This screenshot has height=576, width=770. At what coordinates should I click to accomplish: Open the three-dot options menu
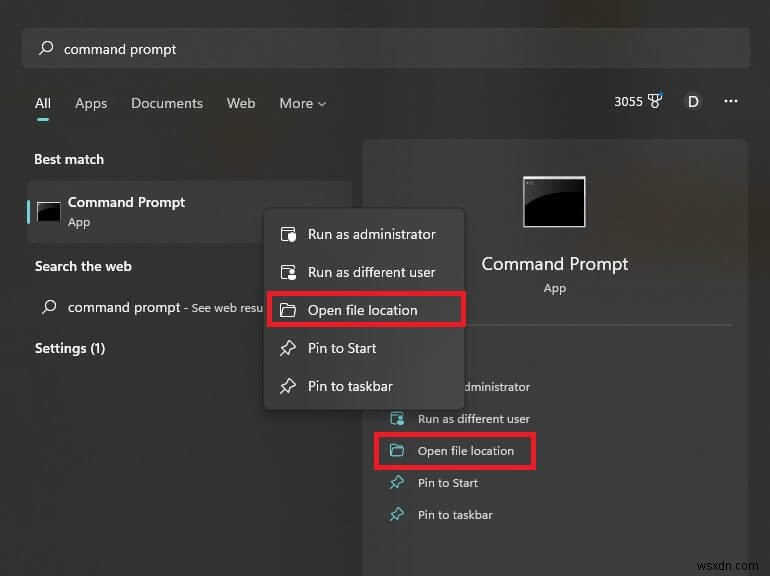(731, 101)
